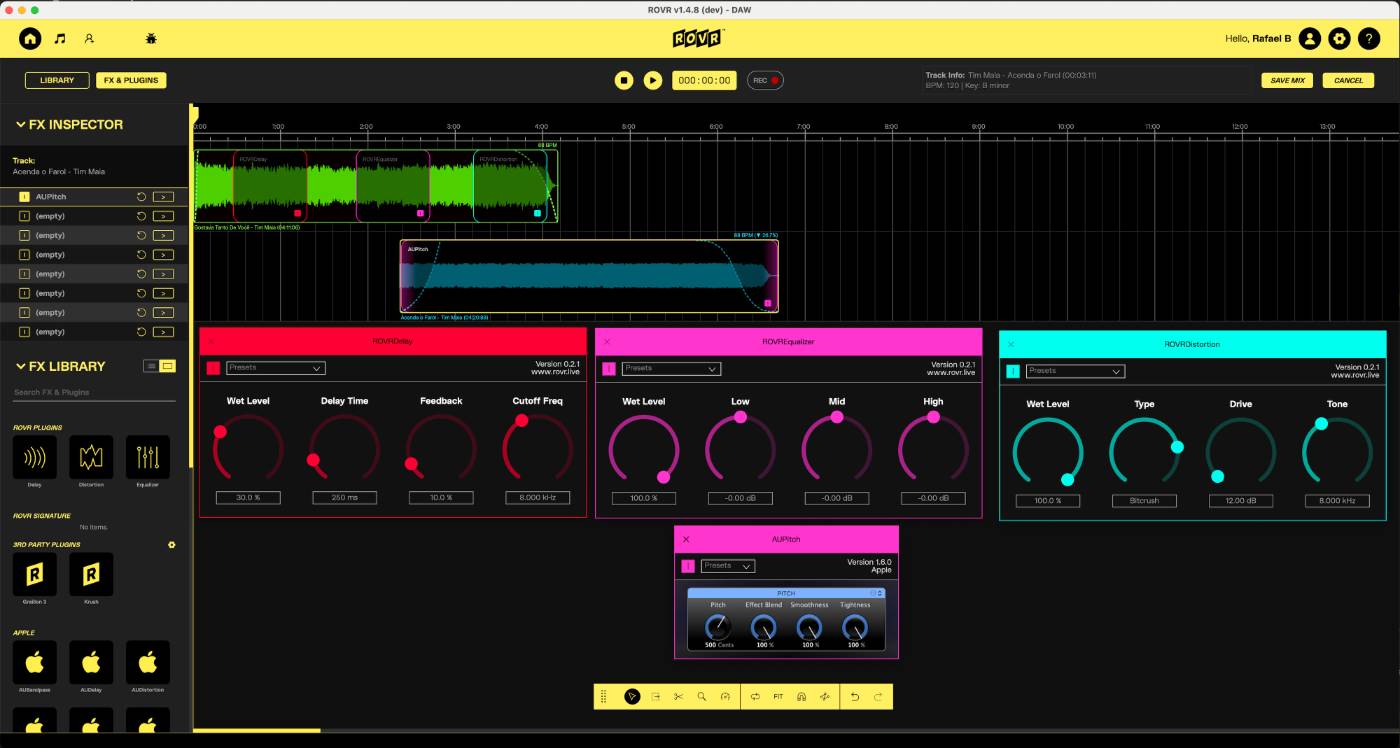
Task: Reset the AUPitch slot in FX Inspector
Action: pos(141,197)
